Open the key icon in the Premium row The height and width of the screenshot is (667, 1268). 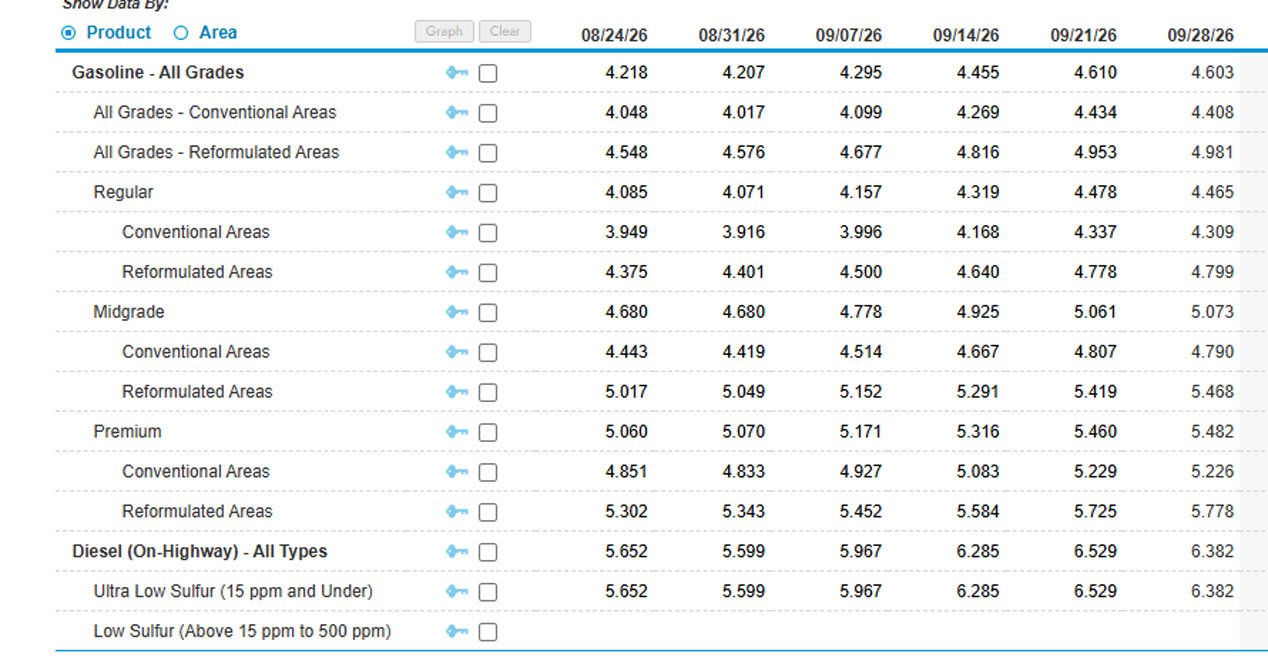tap(457, 432)
